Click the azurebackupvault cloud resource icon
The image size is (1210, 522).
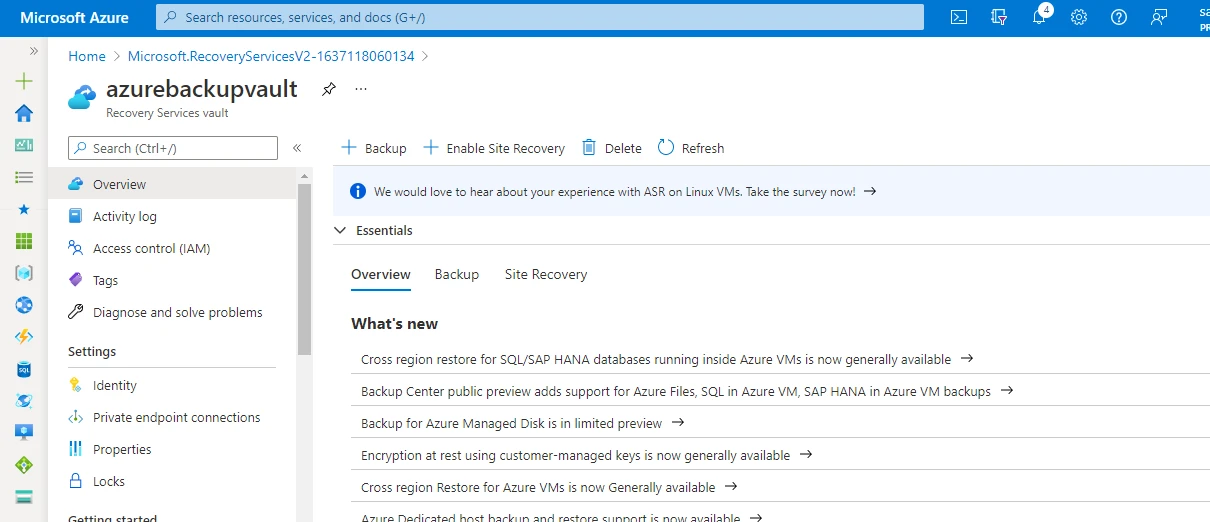81,97
